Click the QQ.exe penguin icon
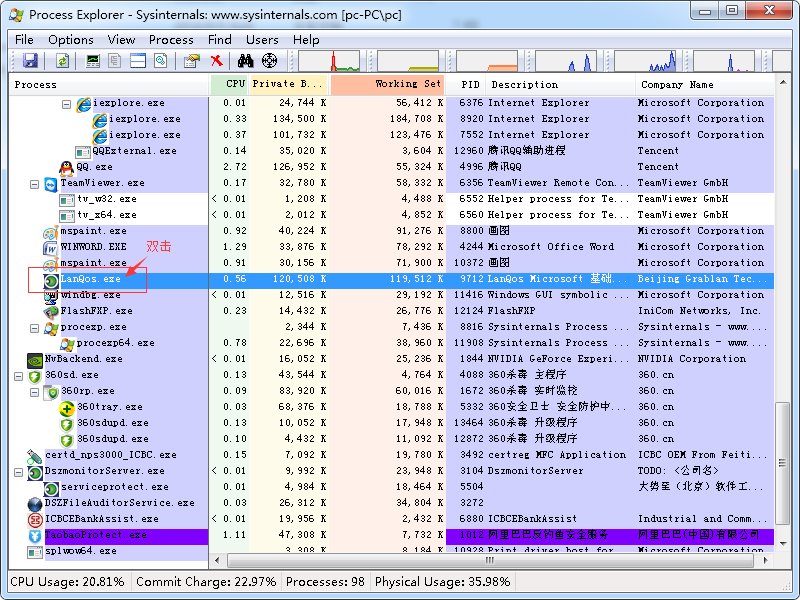The height and width of the screenshot is (600, 800). (66, 167)
